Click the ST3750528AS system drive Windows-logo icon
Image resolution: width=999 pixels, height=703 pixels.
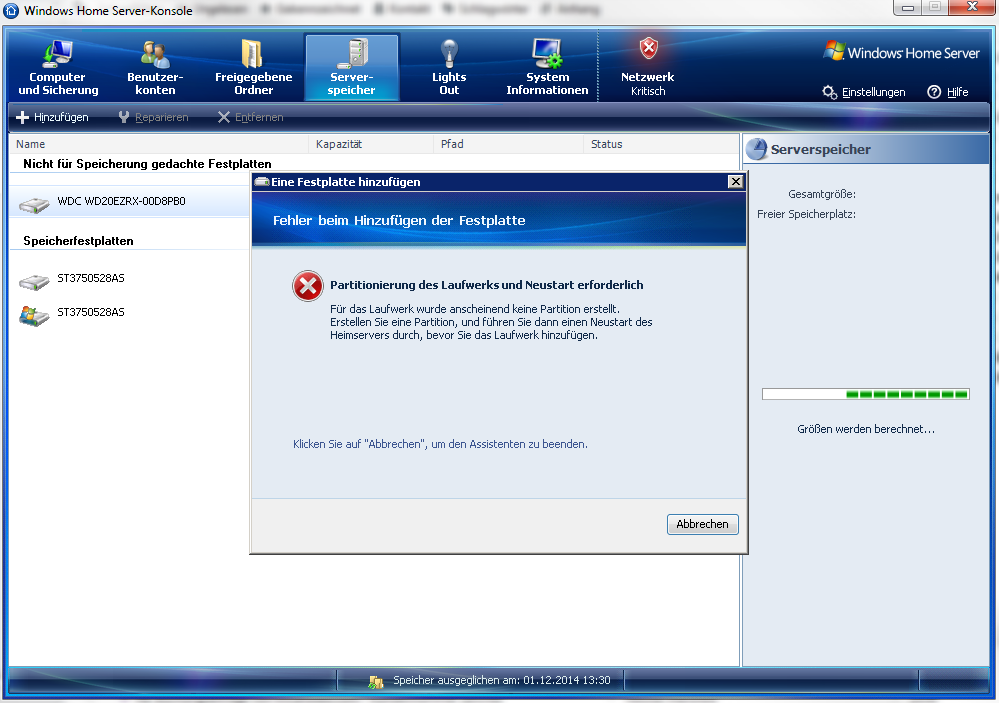(x=34, y=315)
